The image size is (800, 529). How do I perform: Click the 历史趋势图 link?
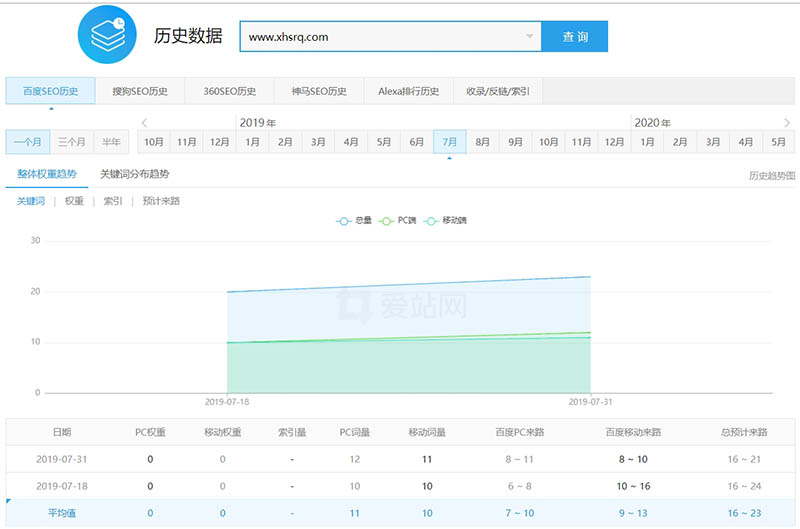click(772, 175)
